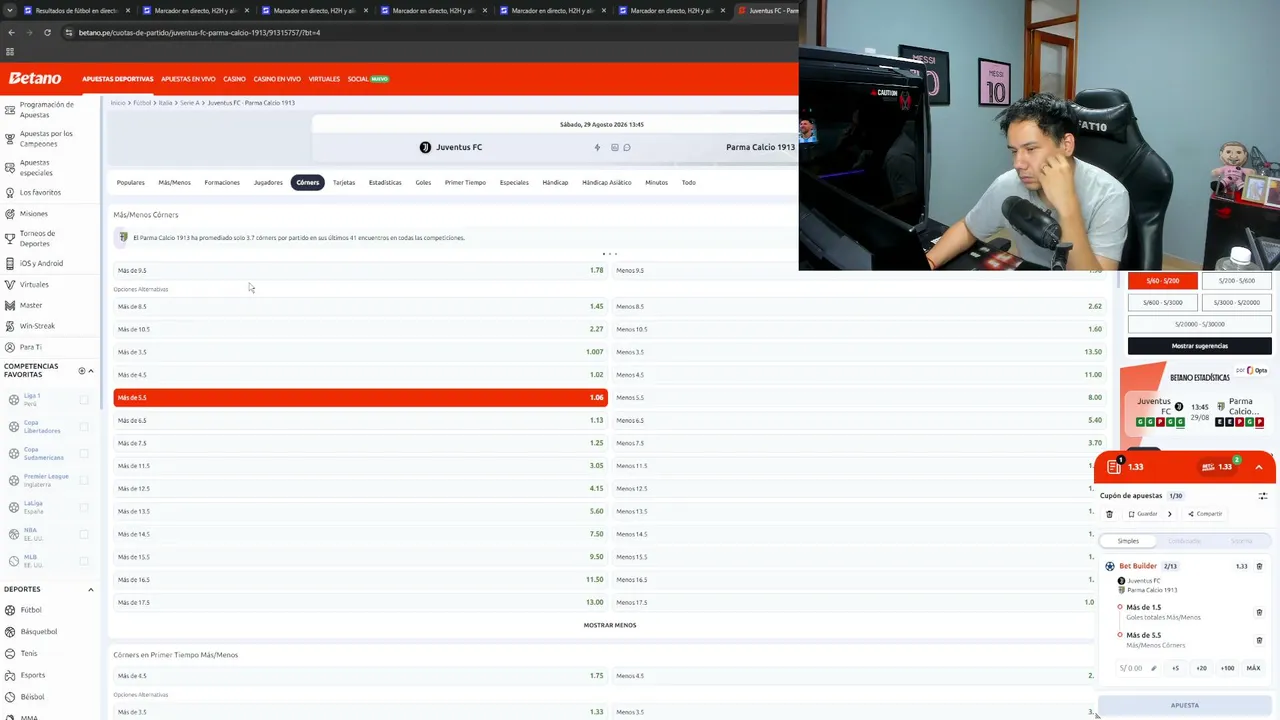Add a favorite competition with plus icon

point(82,371)
